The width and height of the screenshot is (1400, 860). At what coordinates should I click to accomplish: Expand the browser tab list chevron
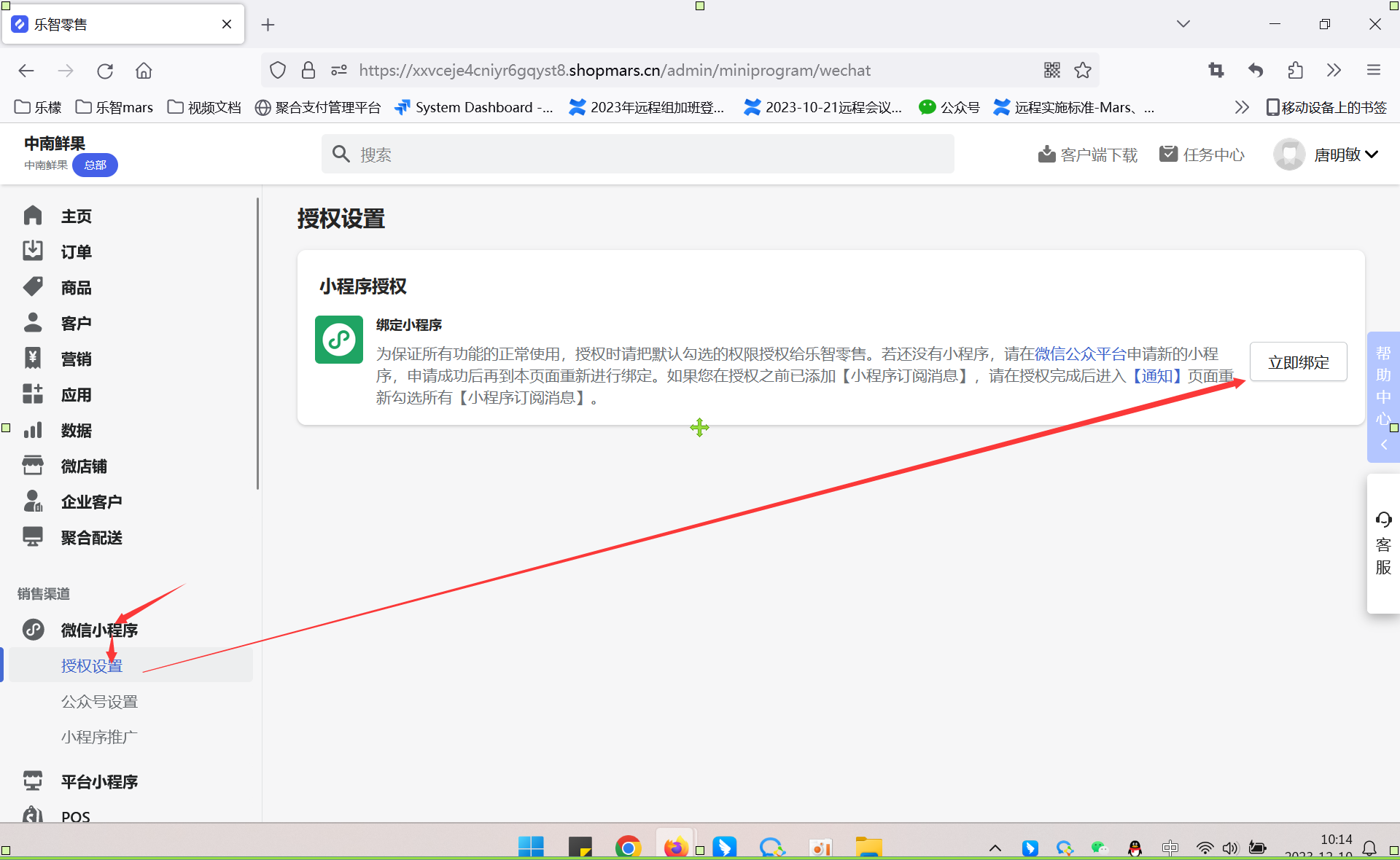tap(1183, 24)
